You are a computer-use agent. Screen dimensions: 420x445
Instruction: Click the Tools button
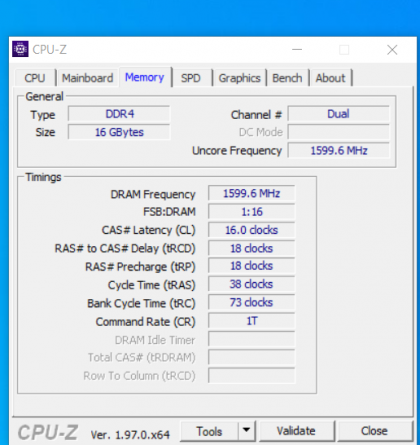tap(209, 431)
